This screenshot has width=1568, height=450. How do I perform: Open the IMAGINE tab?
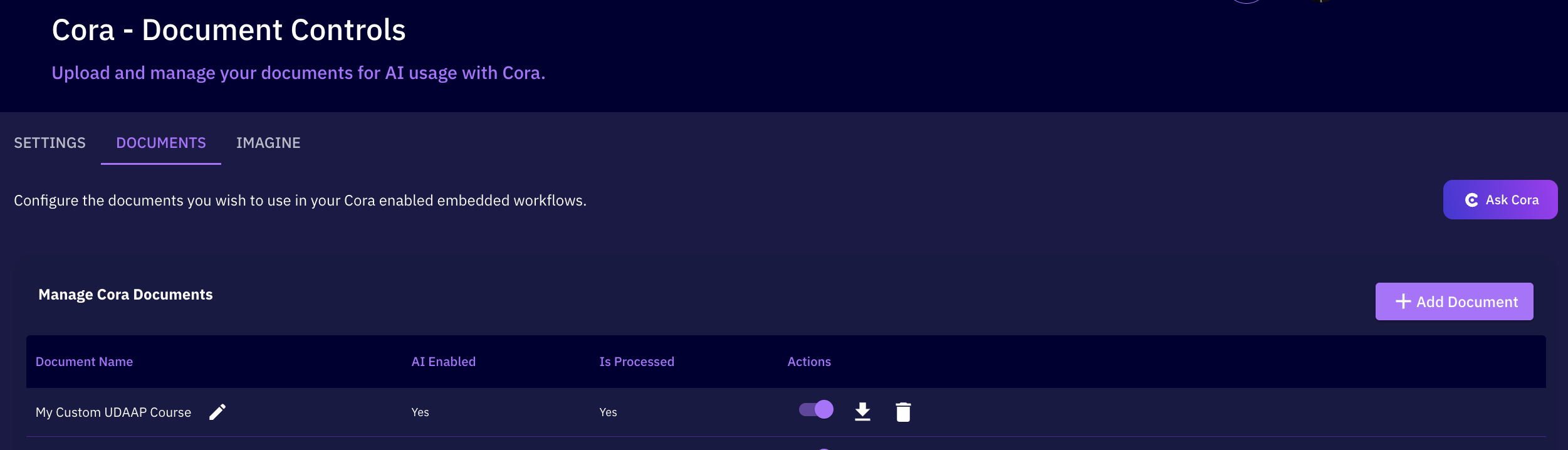coord(268,143)
